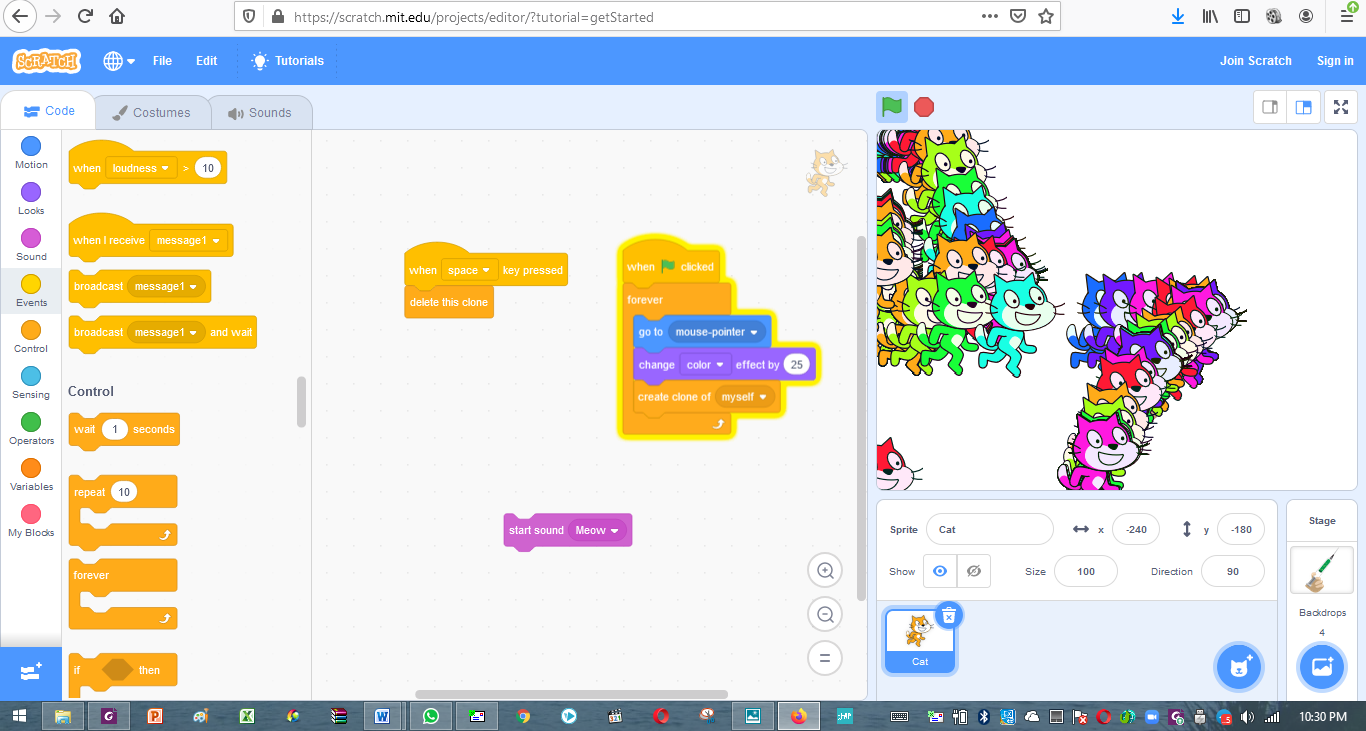Hide the Cat sprite using crossed-eye toggle
The width and height of the screenshot is (1366, 731).
click(x=971, y=570)
